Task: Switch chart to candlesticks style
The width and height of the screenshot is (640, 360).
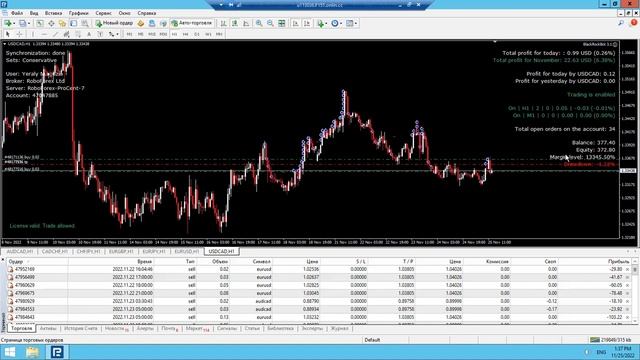Action: [235, 23]
